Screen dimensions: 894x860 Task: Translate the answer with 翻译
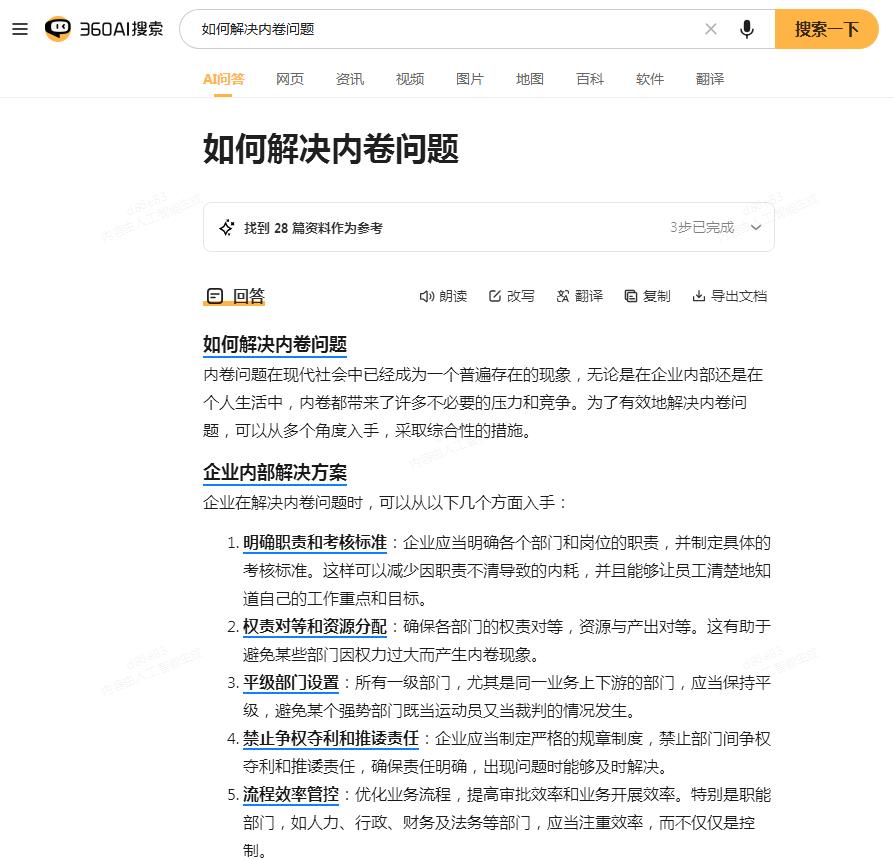coord(580,296)
